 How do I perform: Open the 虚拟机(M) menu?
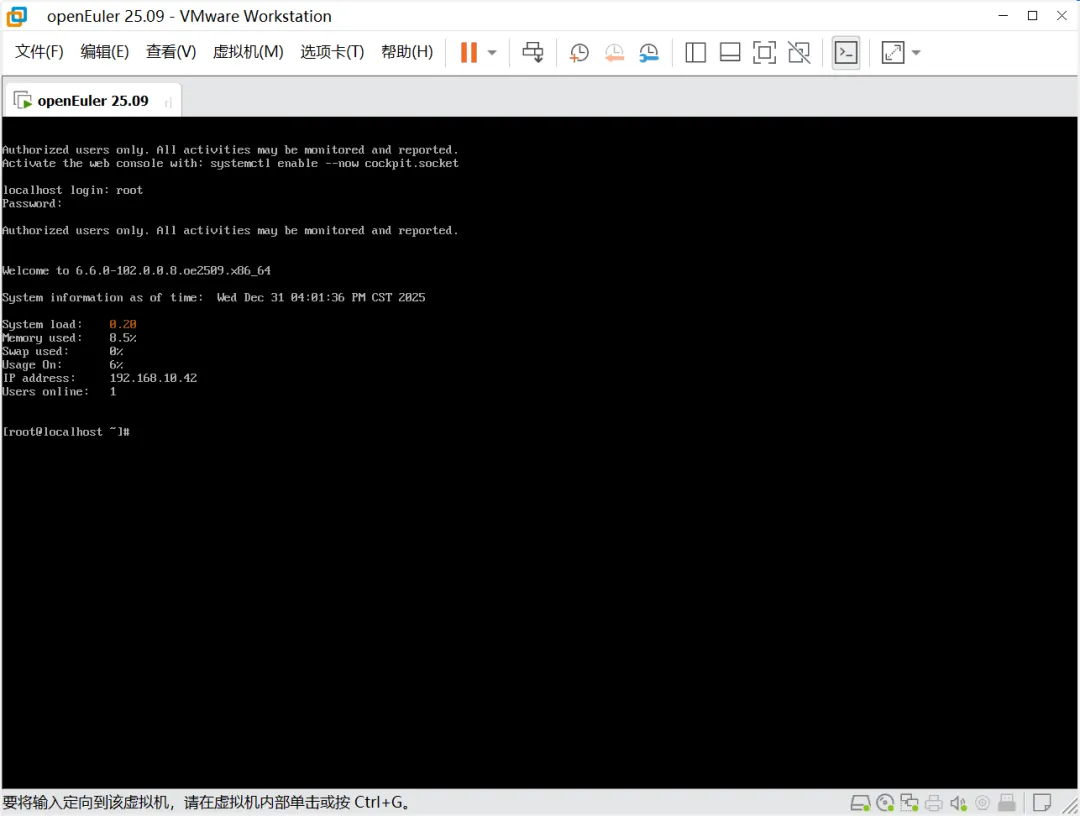tap(248, 52)
